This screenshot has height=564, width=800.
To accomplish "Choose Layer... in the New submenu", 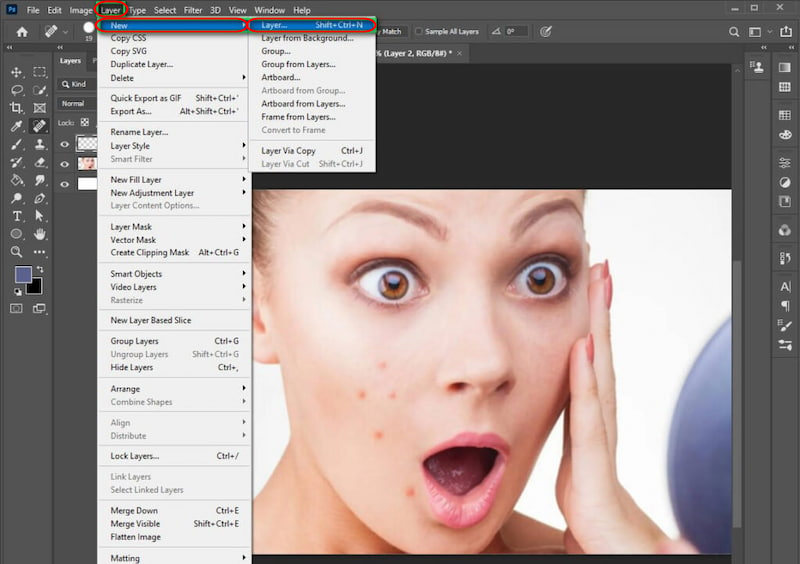I will [312, 25].
